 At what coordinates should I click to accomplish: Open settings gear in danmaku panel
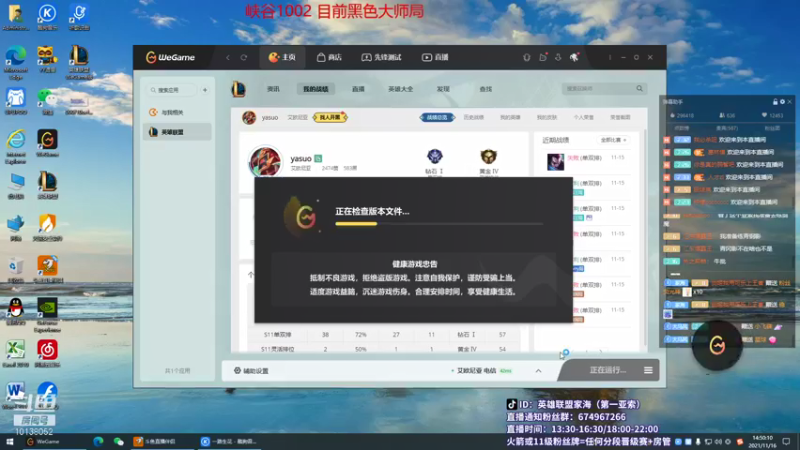point(782,102)
